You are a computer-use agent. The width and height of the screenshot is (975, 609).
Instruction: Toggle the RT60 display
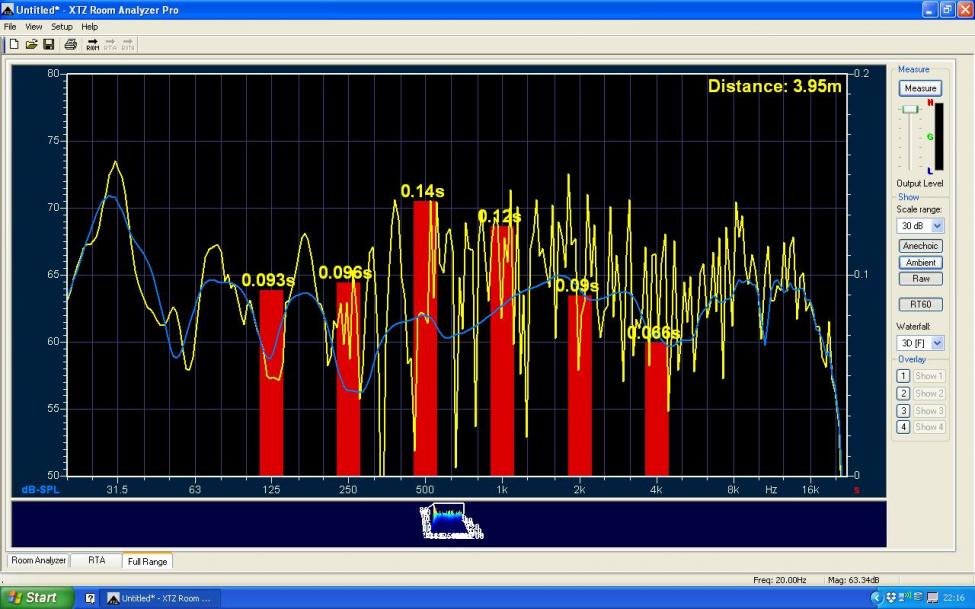920,304
